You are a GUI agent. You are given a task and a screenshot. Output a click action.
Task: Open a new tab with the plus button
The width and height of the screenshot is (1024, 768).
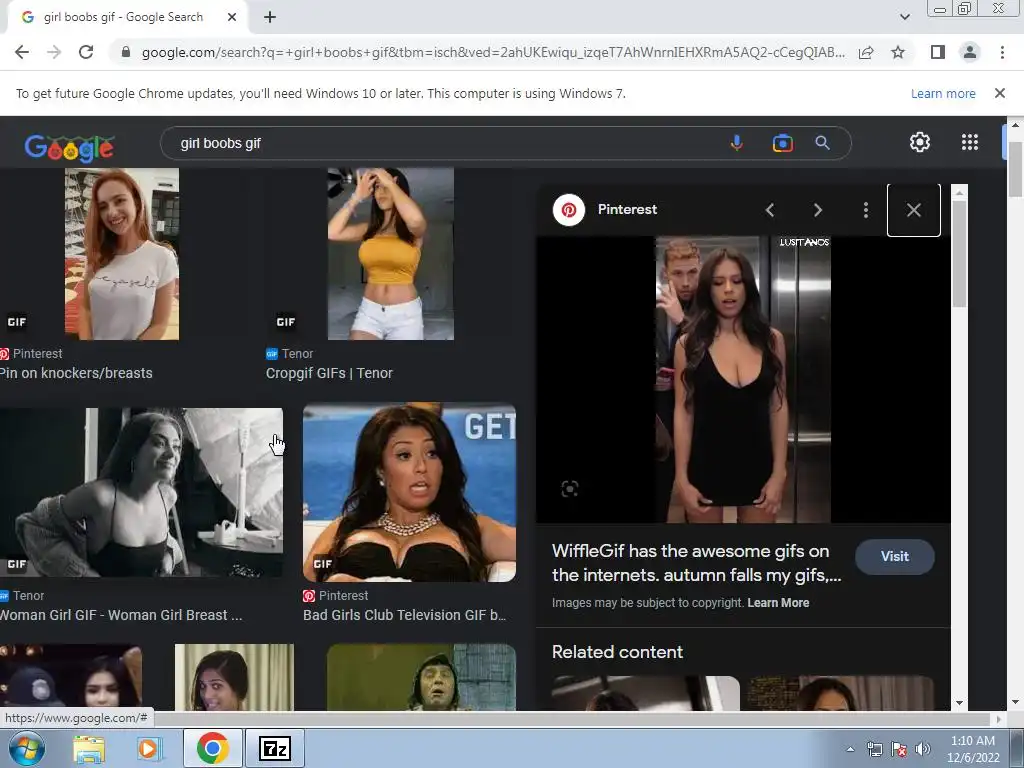270,18
